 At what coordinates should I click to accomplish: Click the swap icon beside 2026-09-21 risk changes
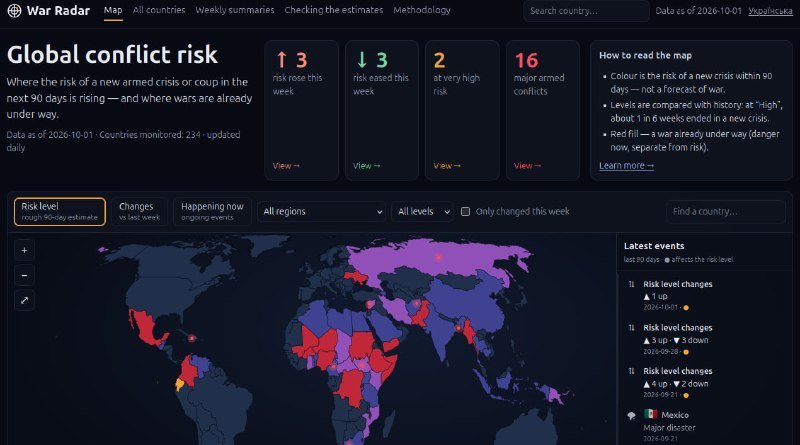(631, 371)
